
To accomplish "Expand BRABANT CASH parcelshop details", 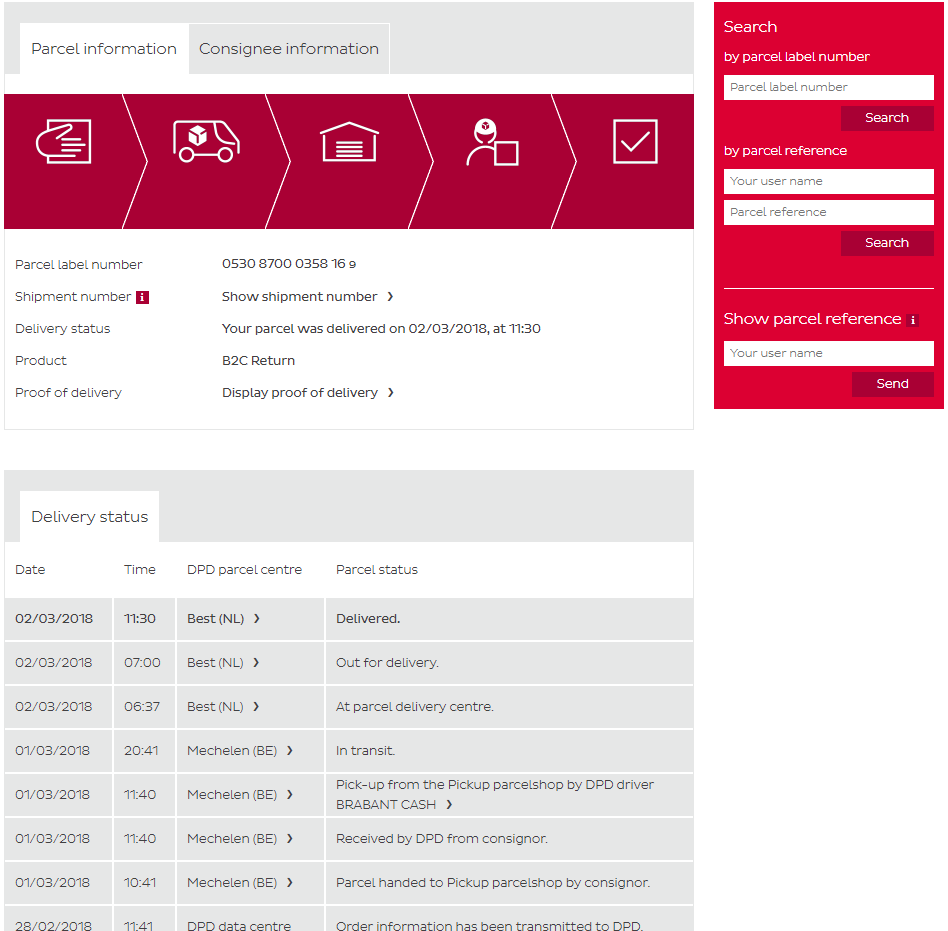I will point(394,805).
